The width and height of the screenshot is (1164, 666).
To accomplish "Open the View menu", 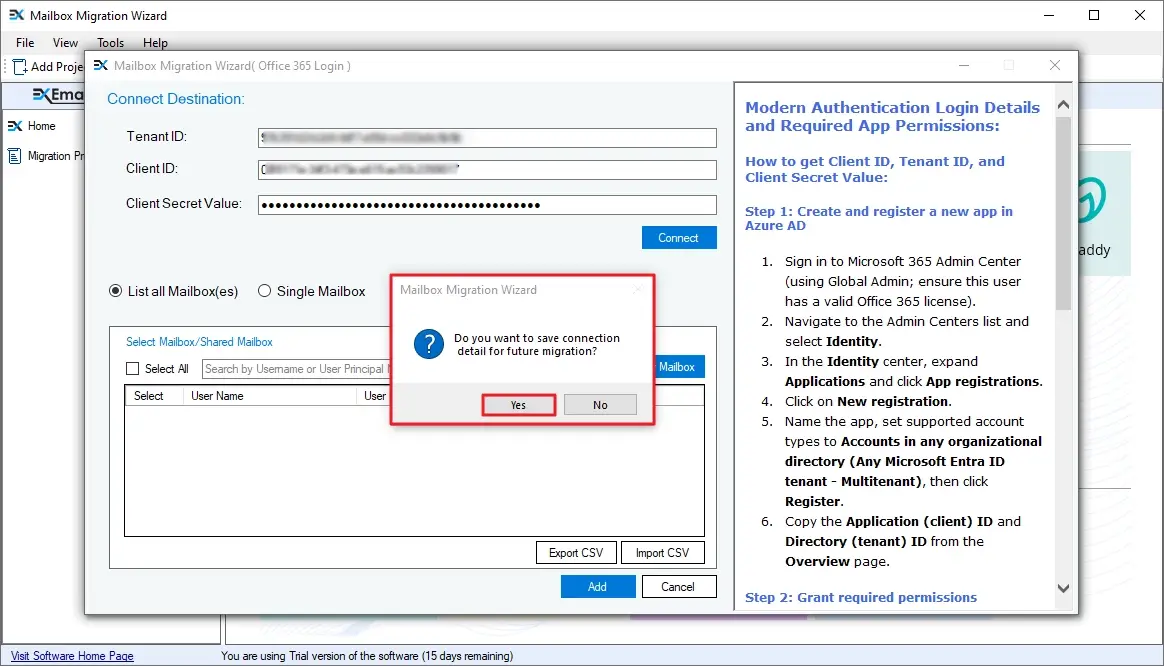I will click(x=65, y=43).
